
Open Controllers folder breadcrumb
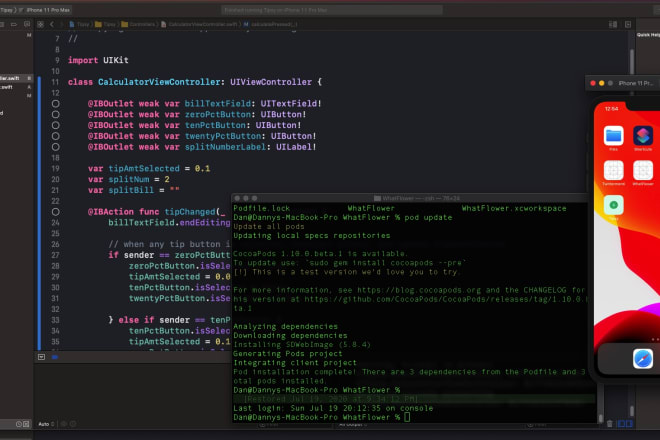point(138,24)
